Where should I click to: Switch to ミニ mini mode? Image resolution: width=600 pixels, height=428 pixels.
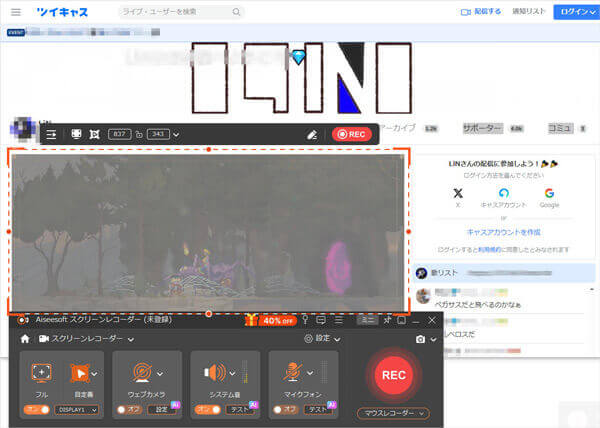pos(367,320)
